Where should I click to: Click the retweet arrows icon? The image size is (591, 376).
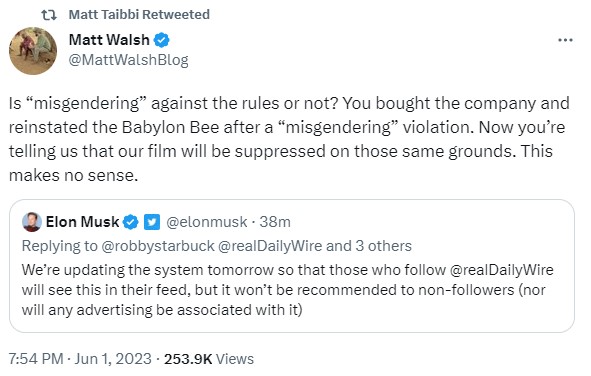(x=49, y=15)
